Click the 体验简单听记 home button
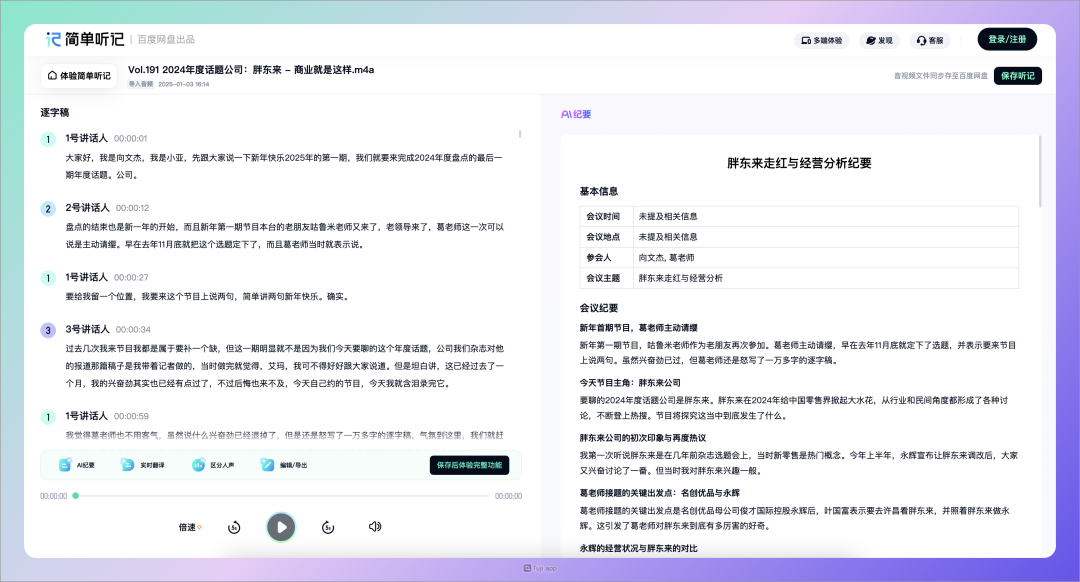1080x582 pixels. 79,76
